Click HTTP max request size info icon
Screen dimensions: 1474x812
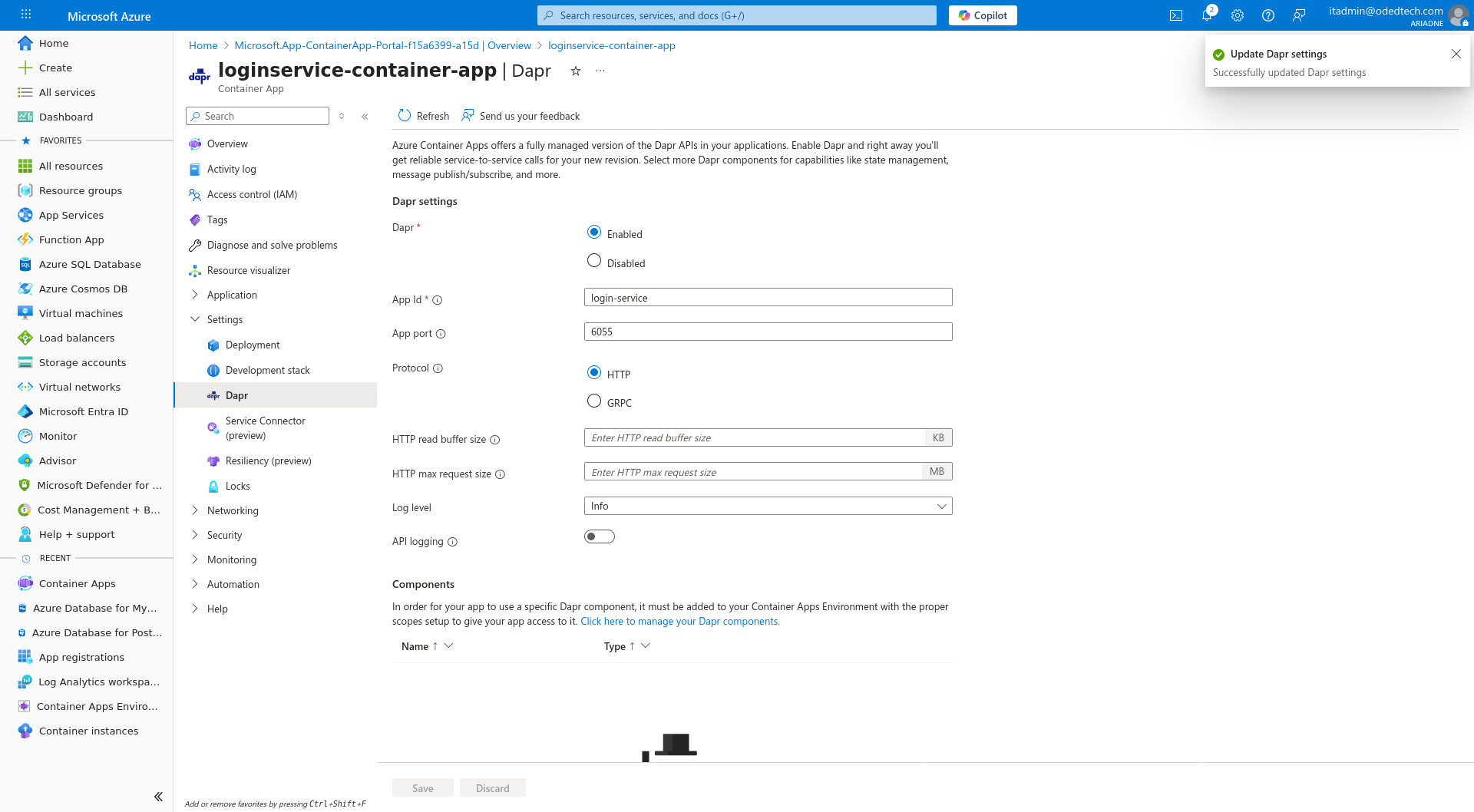pos(500,474)
